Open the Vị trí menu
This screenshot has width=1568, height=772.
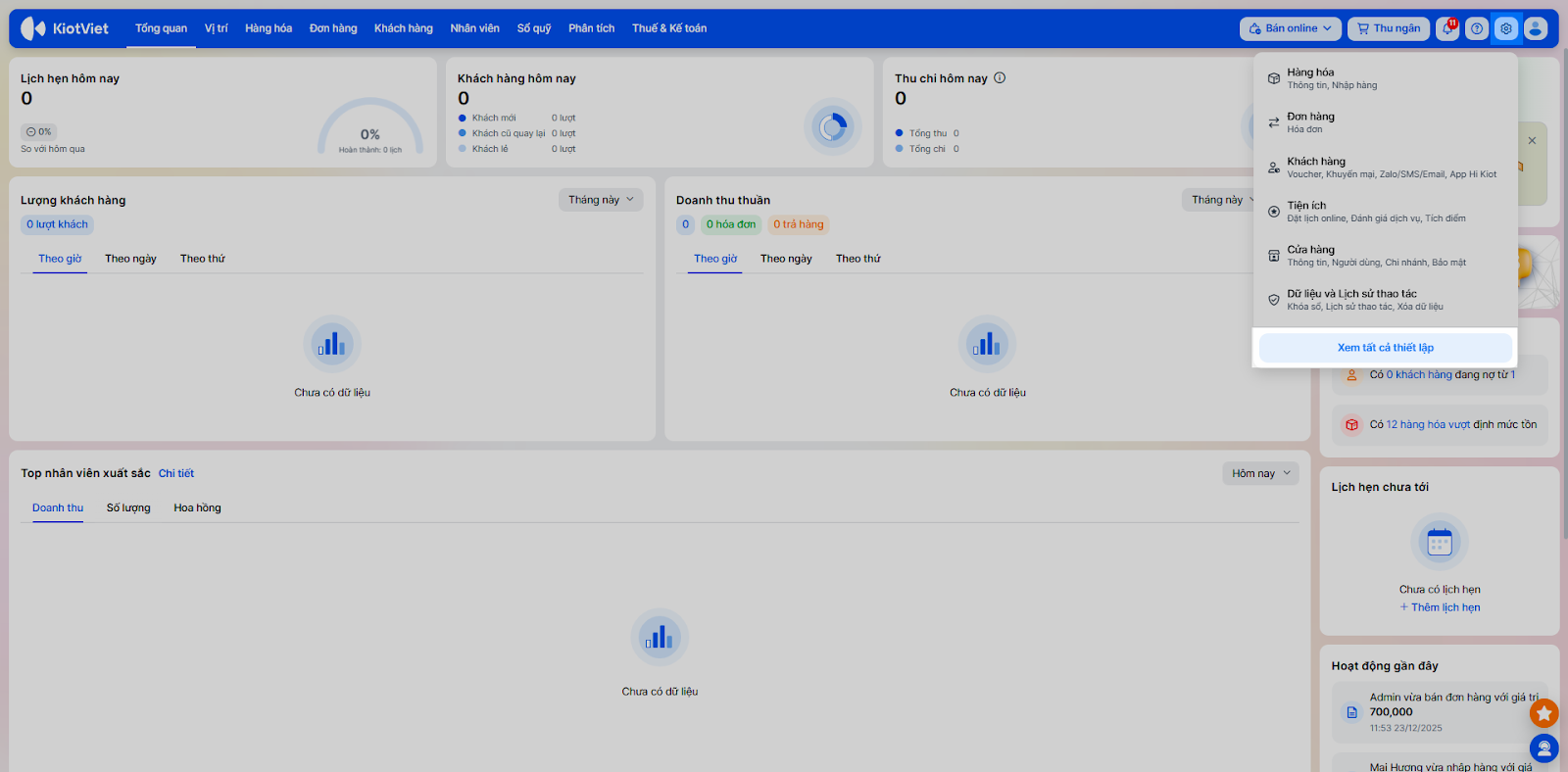(x=217, y=28)
